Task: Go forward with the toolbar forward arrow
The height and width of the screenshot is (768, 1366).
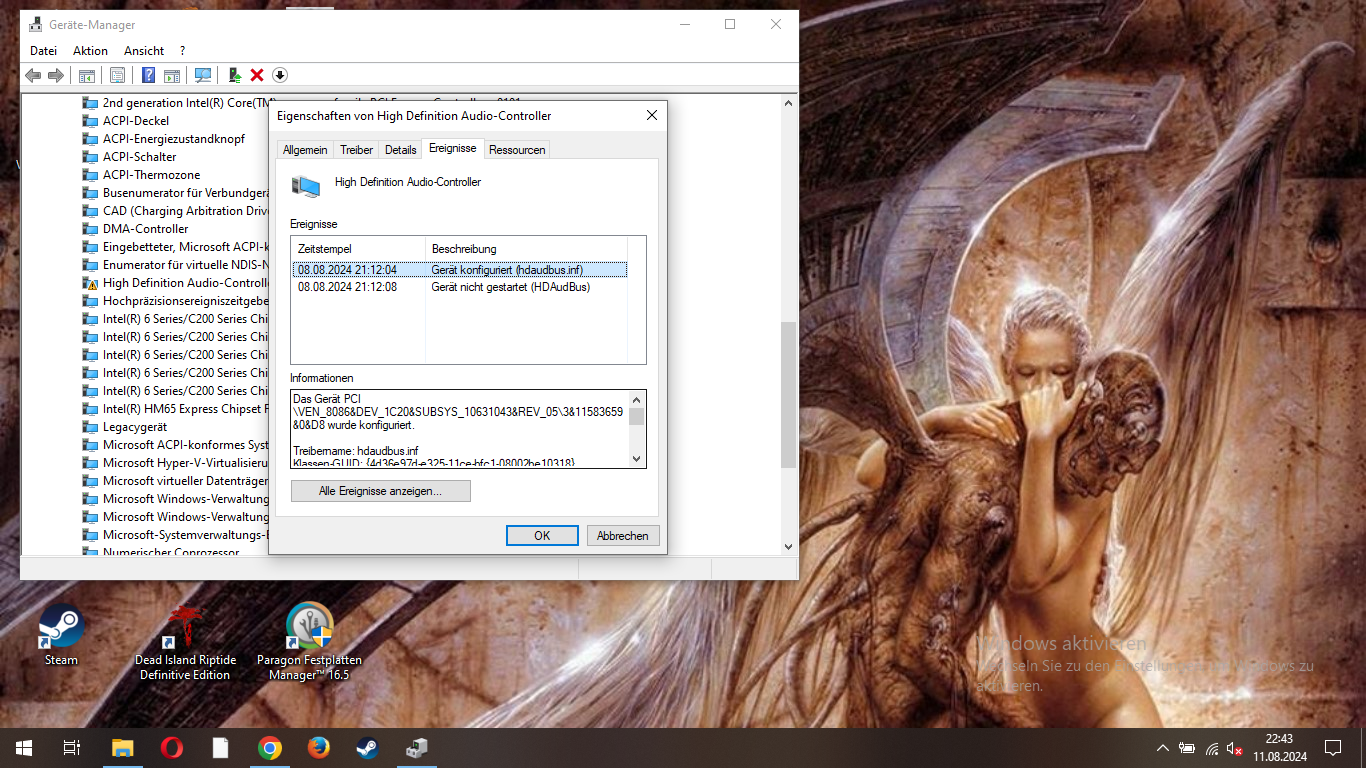Action: 56,75
